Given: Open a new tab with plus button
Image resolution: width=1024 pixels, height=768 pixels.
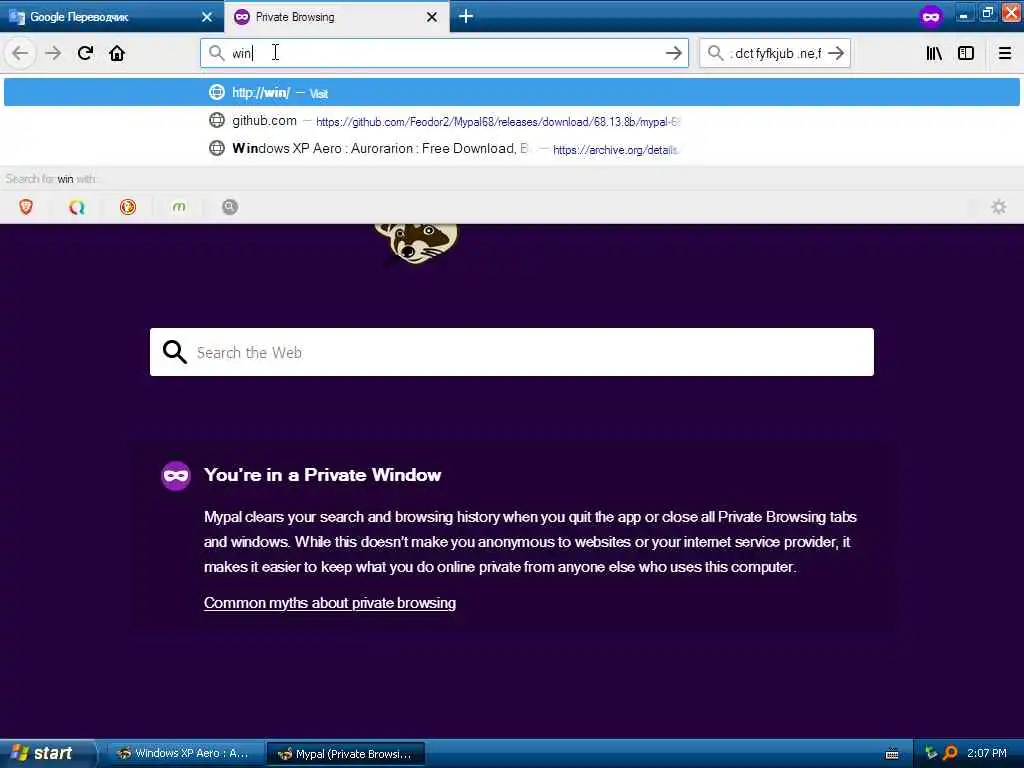Looking at the screenshot, I should coord(466,16).
